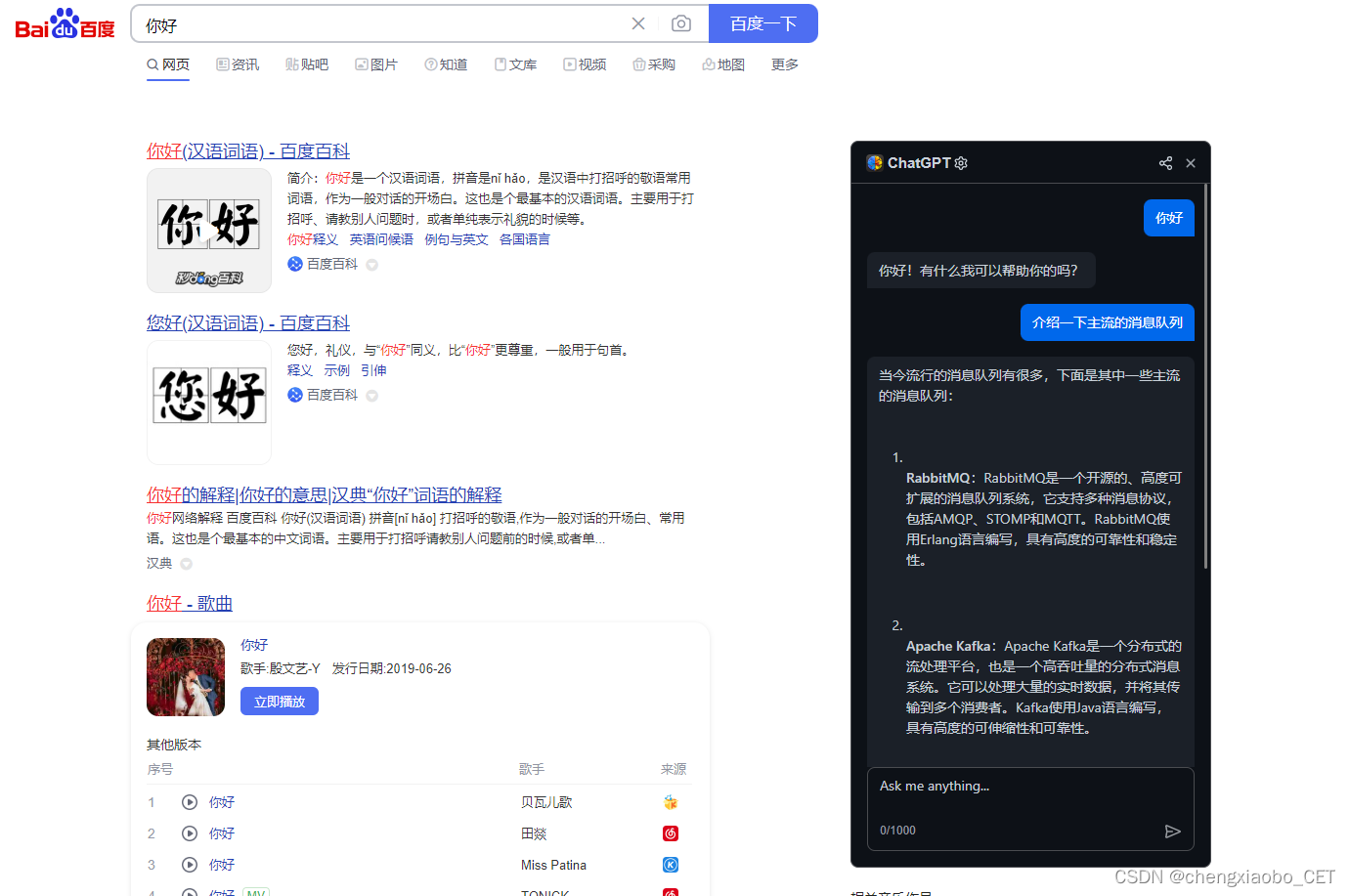The height and width of the screenshot is (896, 1350).
Task: Select the 网页 tab
Action: pos(168,64)
